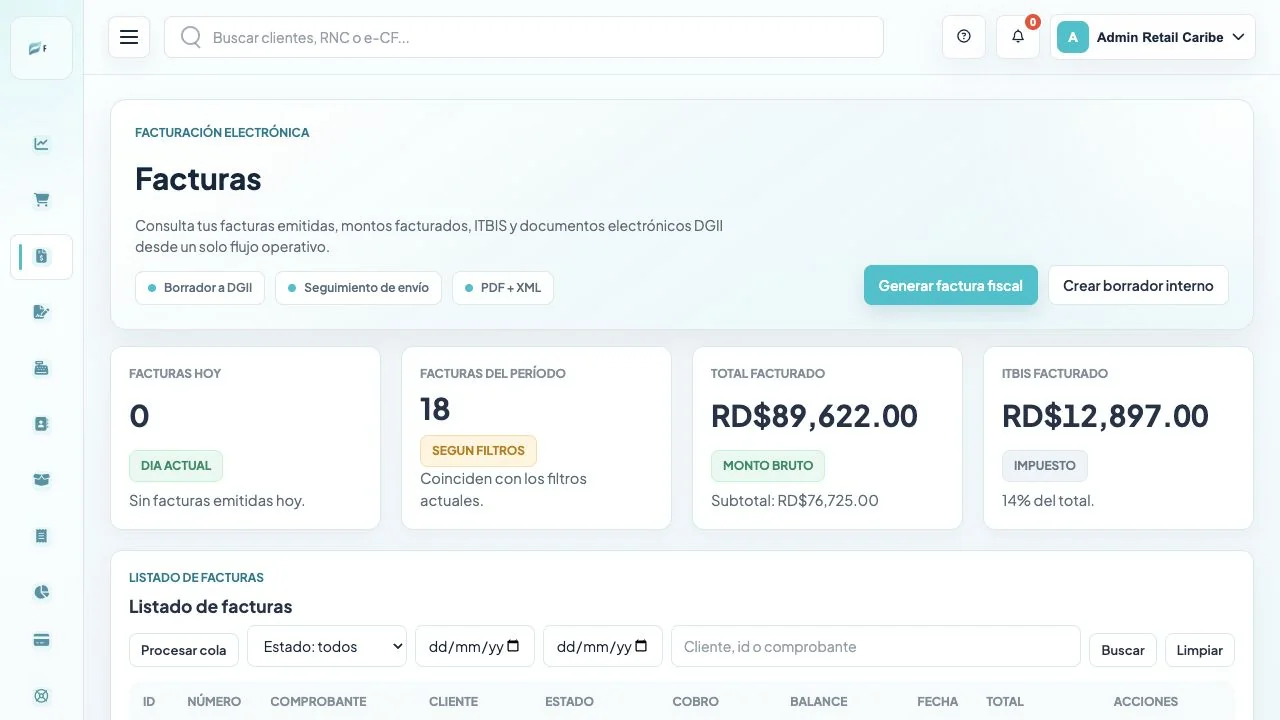The image size is (1280, 720).
Task: Click the 'Buscar' button
Action: click(1123, 650)
